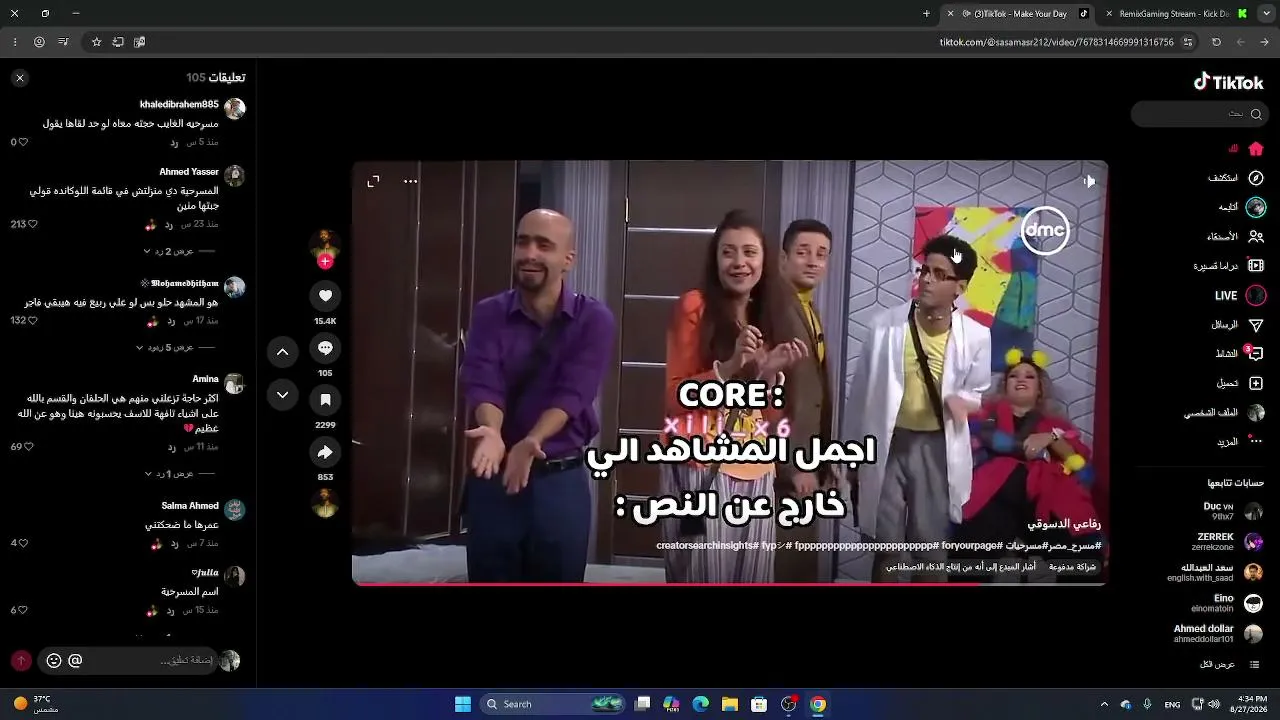Bookmark this page with the star icon

pyautogui.click(x=96, y=42)
